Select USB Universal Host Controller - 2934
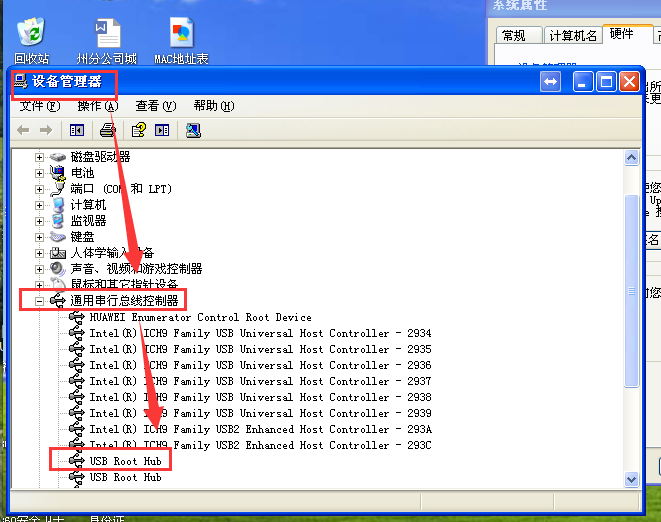 pos(260,333)
